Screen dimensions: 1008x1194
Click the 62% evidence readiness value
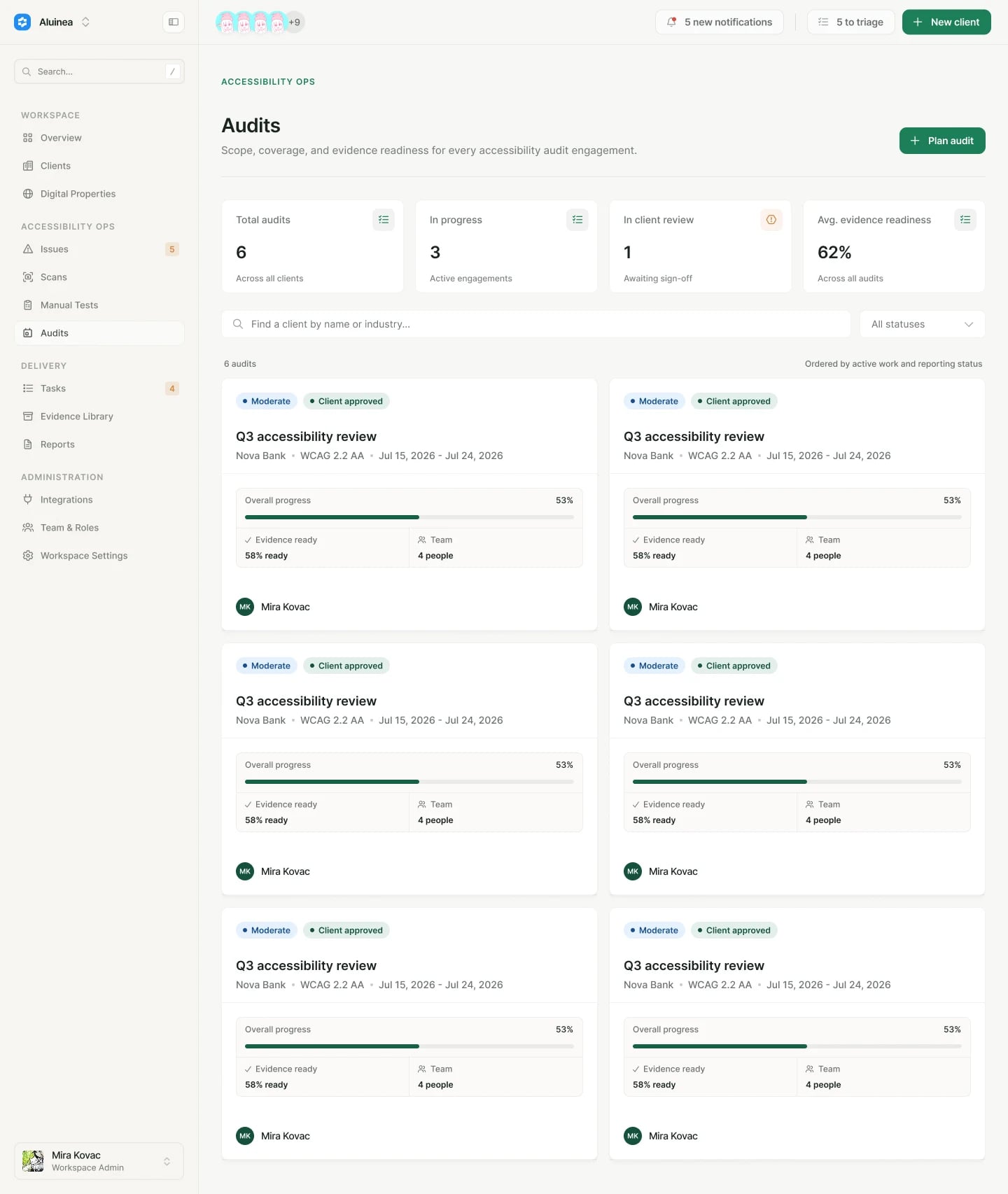[x=834, y=253]
